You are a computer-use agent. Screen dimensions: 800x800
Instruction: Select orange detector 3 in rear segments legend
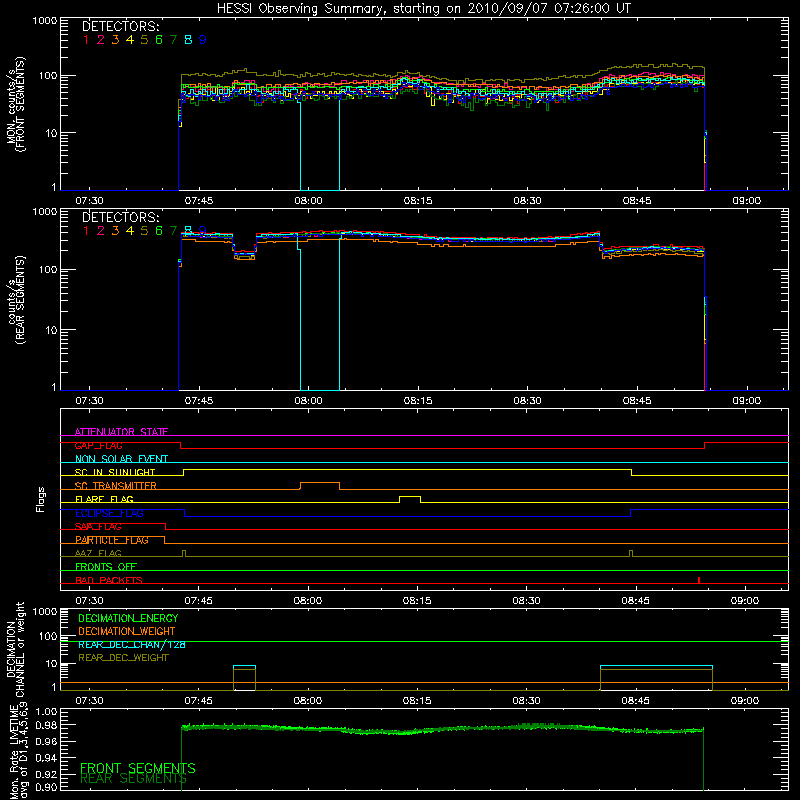pos(115,231)
